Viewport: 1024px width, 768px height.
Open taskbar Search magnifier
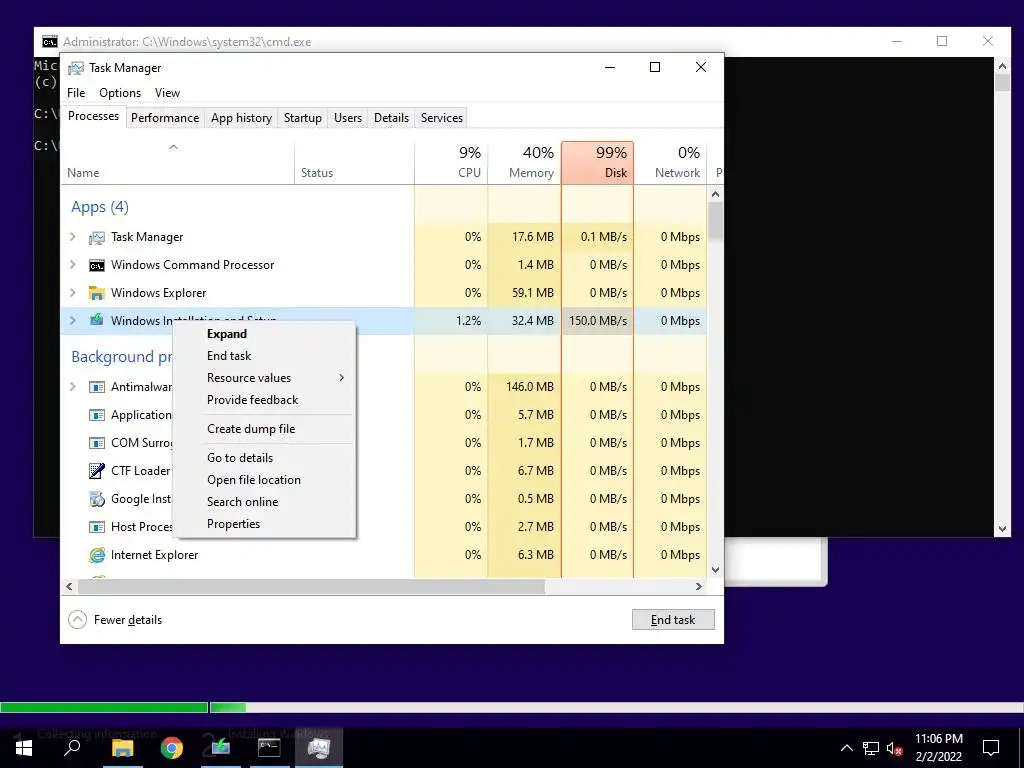point(72,748)
